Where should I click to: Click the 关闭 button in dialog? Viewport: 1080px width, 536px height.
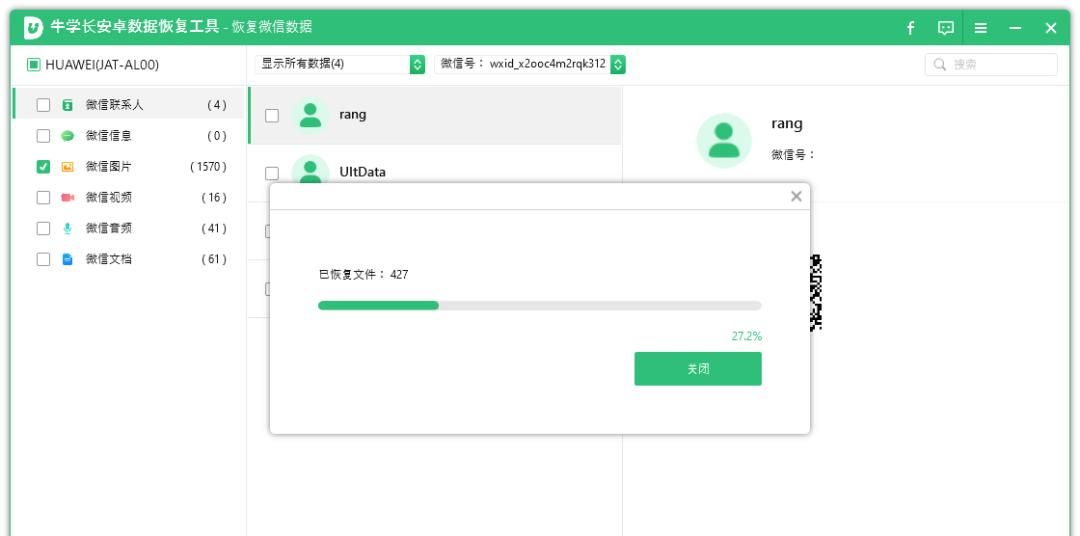[x=698, y=369]
